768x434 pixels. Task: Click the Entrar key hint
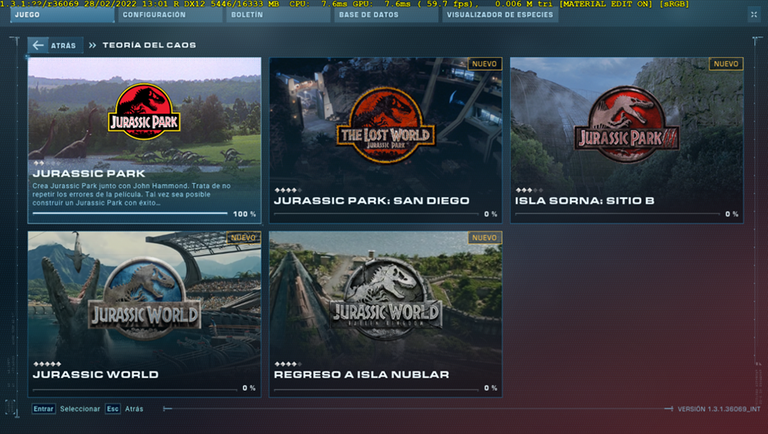pyautogui.click(x=44, y=409)
